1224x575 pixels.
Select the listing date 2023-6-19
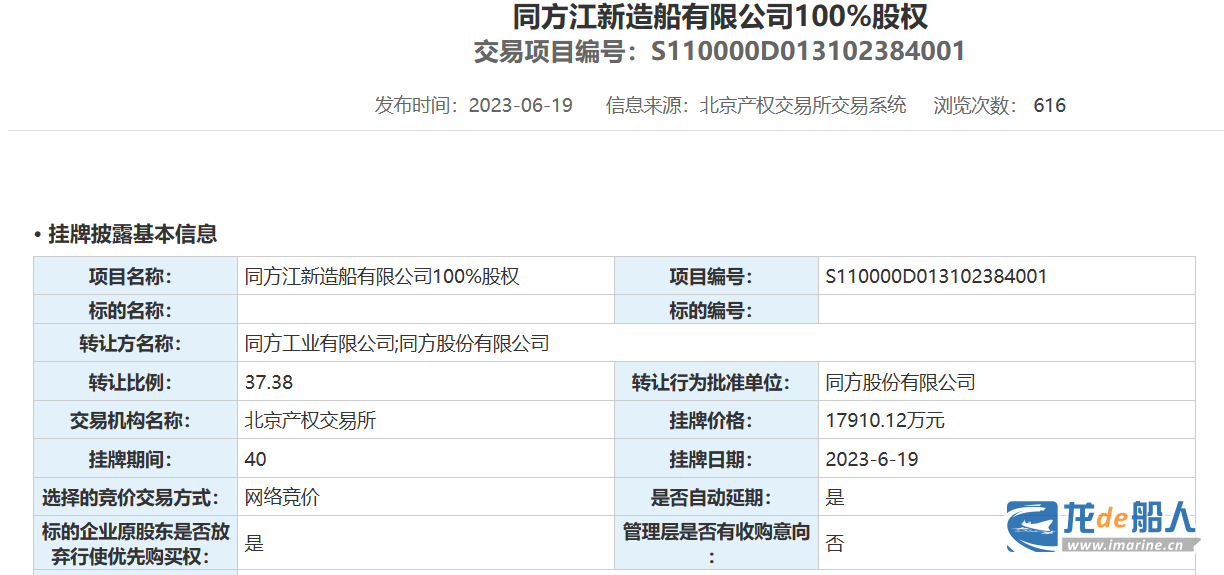click(872, 459)
